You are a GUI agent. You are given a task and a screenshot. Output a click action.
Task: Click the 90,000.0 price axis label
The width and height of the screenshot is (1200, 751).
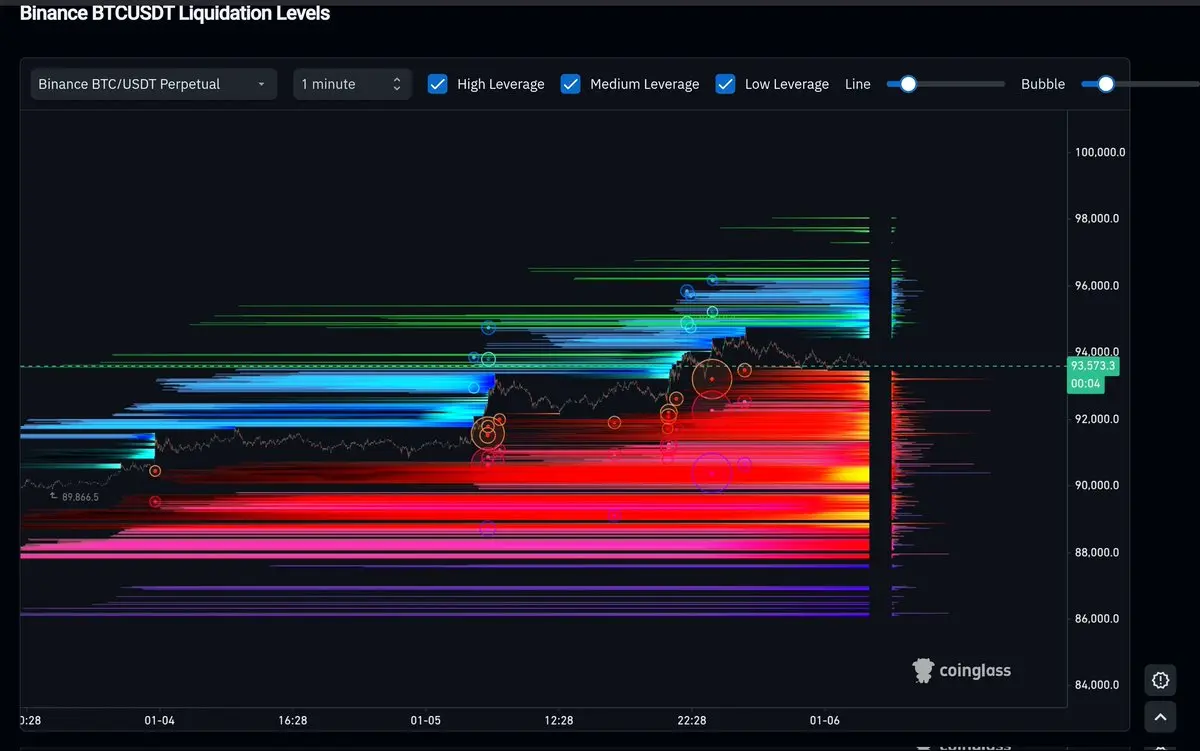point(1097,486)
